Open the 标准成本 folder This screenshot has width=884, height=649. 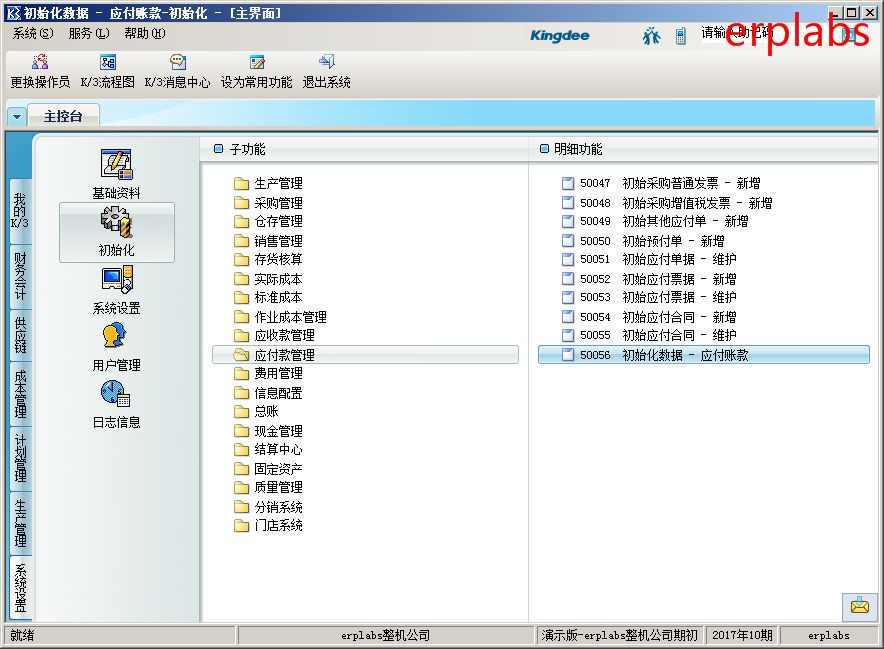(268, 297)
